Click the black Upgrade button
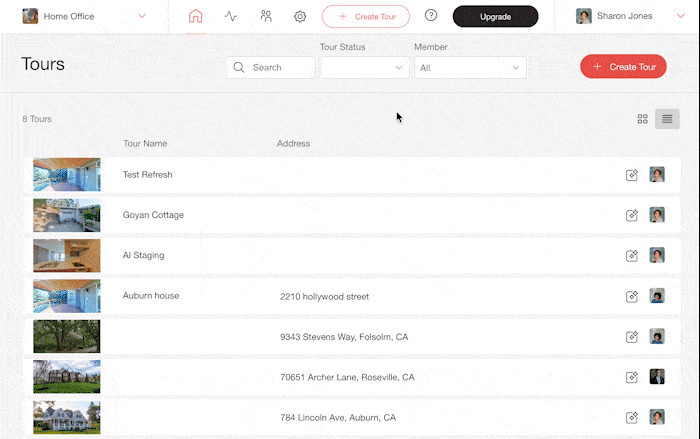 [495, 16]
